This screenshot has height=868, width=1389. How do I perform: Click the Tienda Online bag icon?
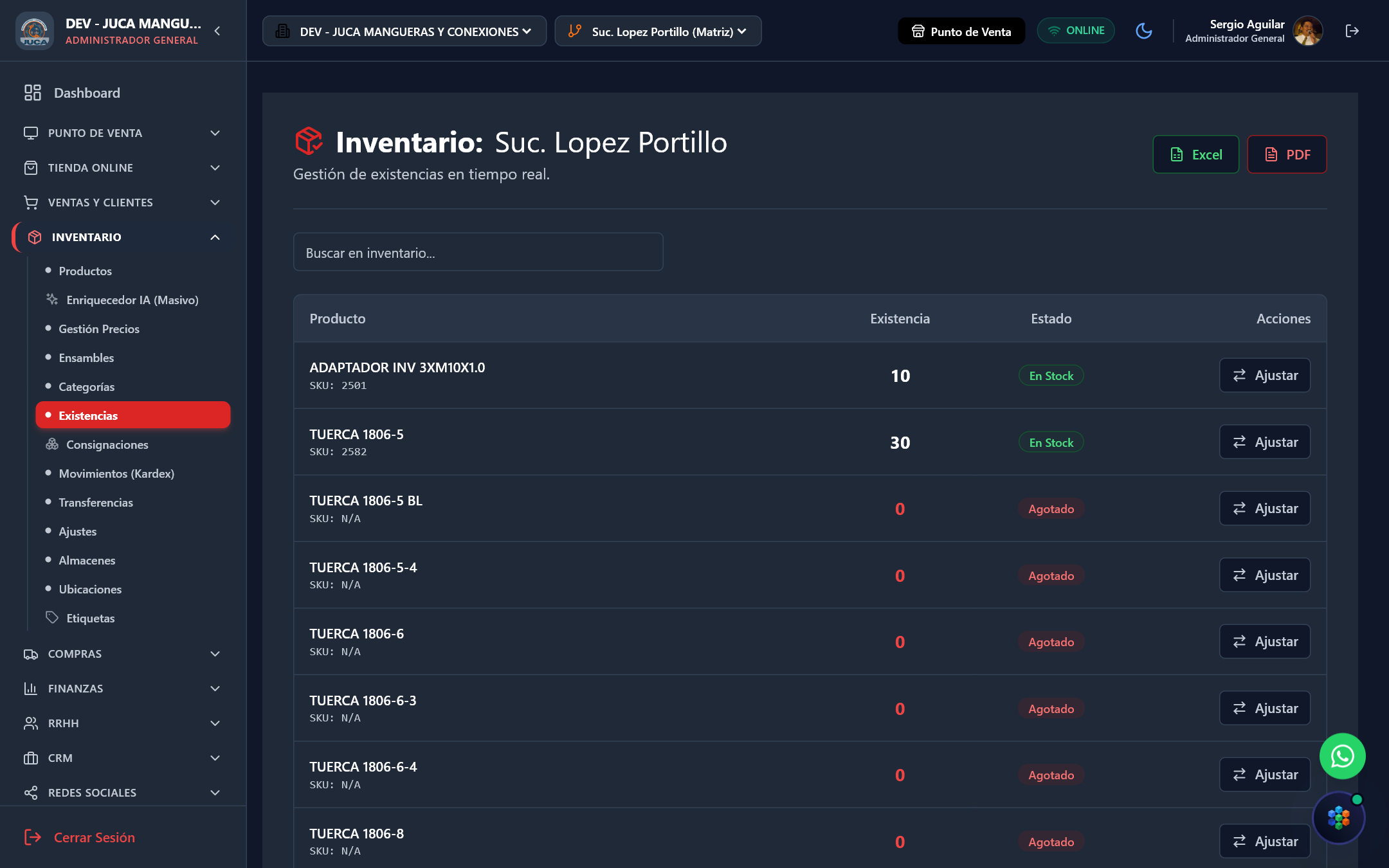click(31, 168)
